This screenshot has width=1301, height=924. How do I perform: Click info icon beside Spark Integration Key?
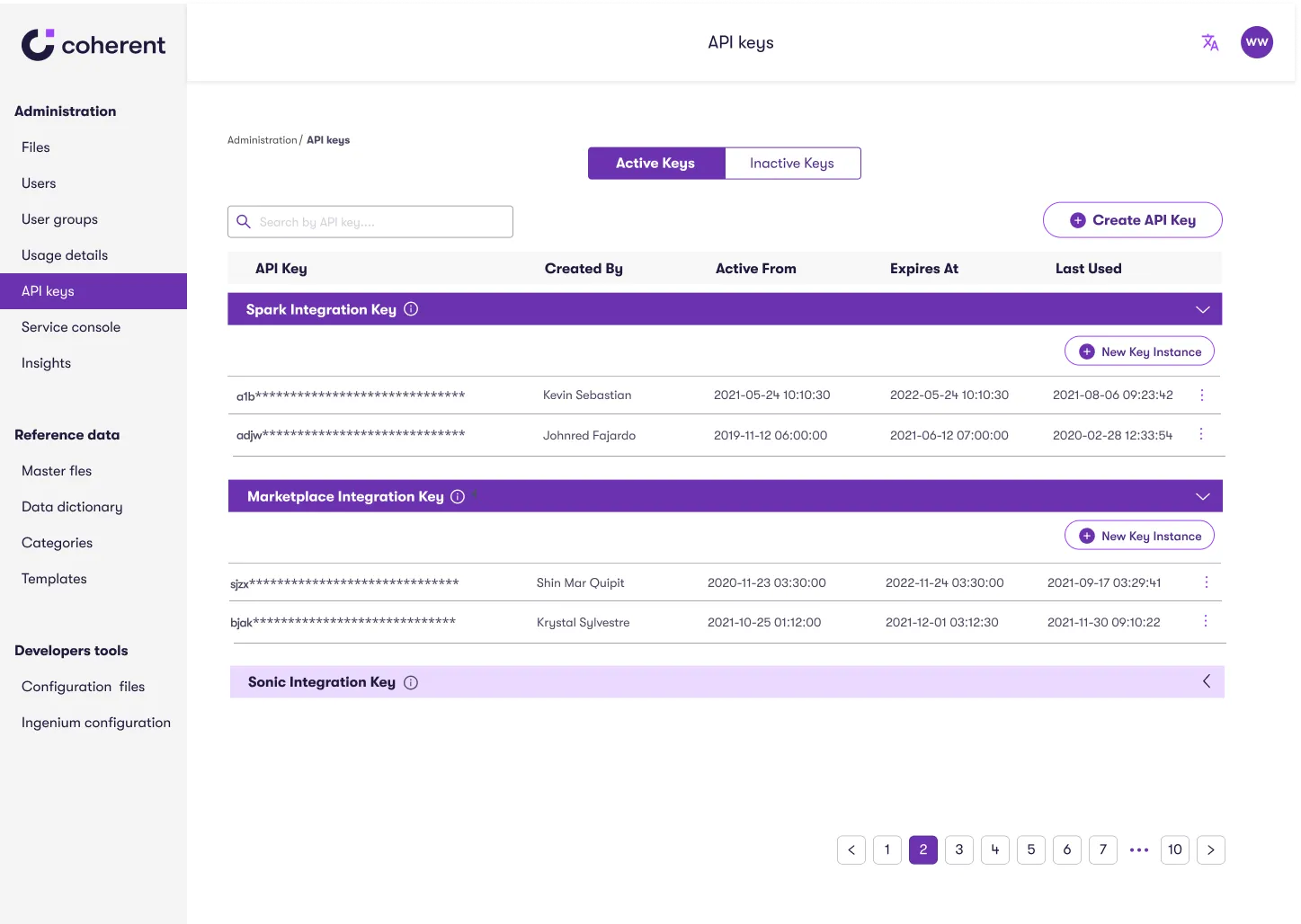pos(411,309)
